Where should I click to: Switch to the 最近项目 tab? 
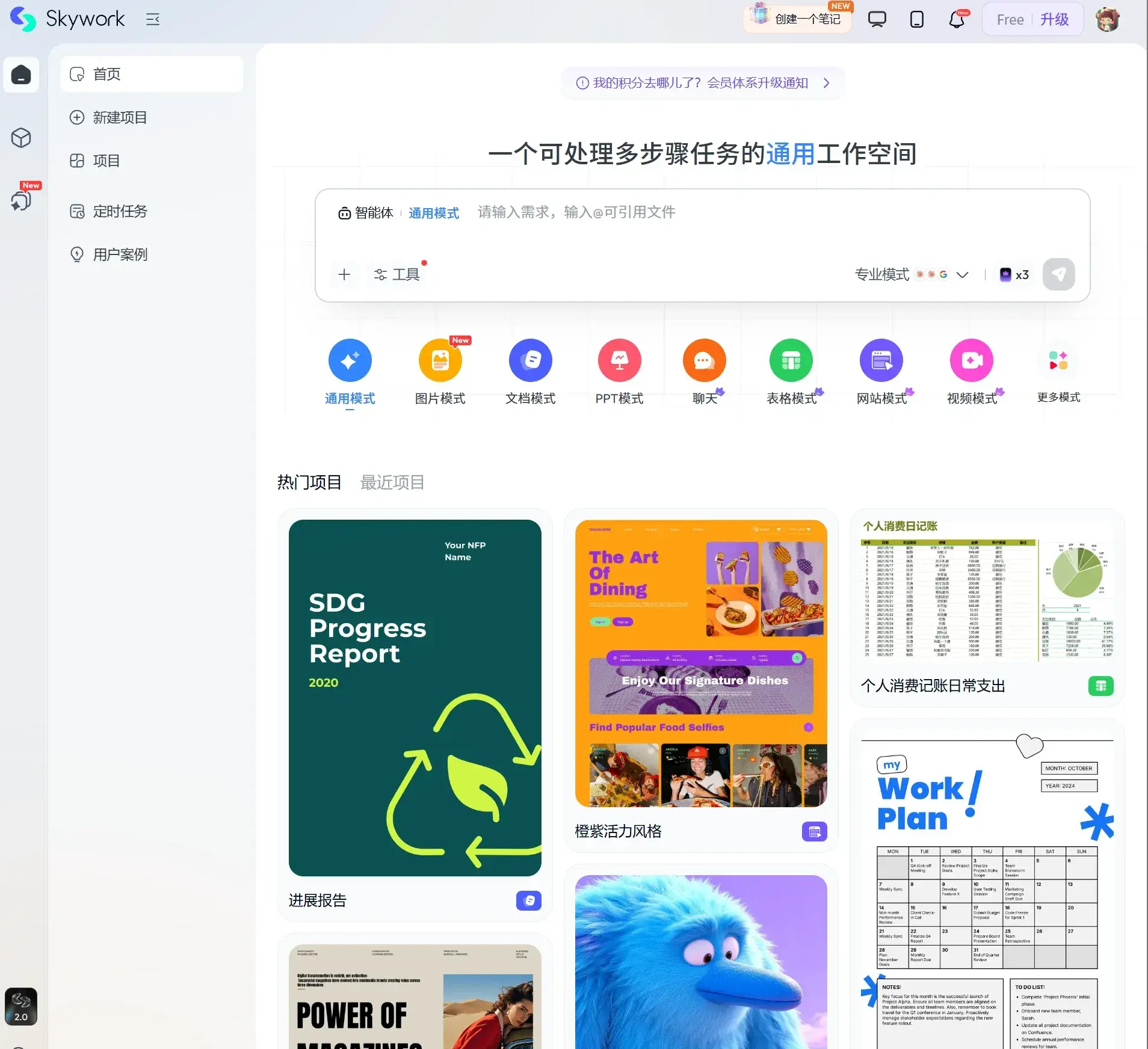coord(392,482)
